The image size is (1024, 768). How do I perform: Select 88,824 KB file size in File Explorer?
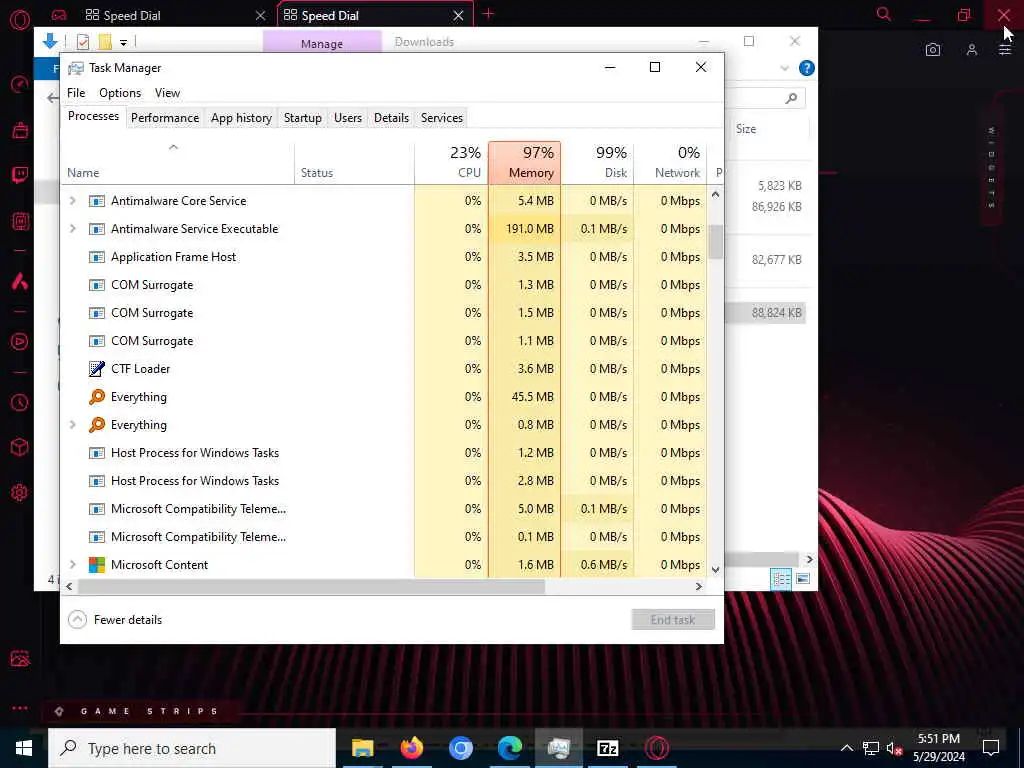[x=776, y=312]
